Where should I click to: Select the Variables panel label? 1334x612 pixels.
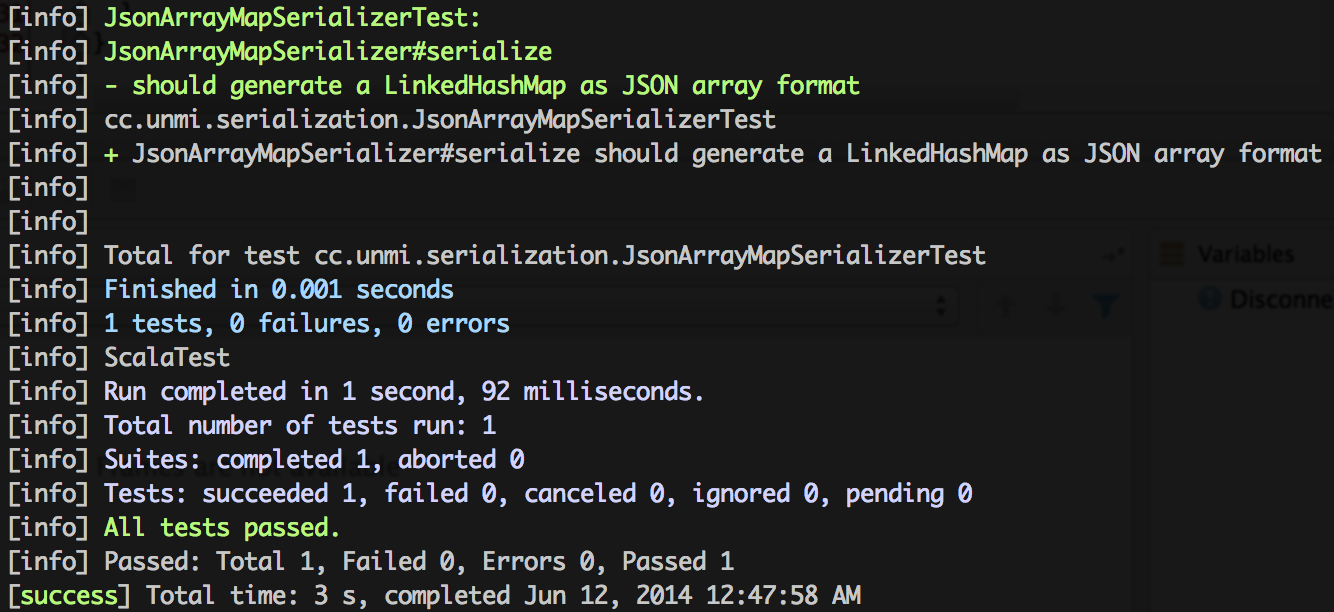pyautogui.click(x=1245, y=255)
